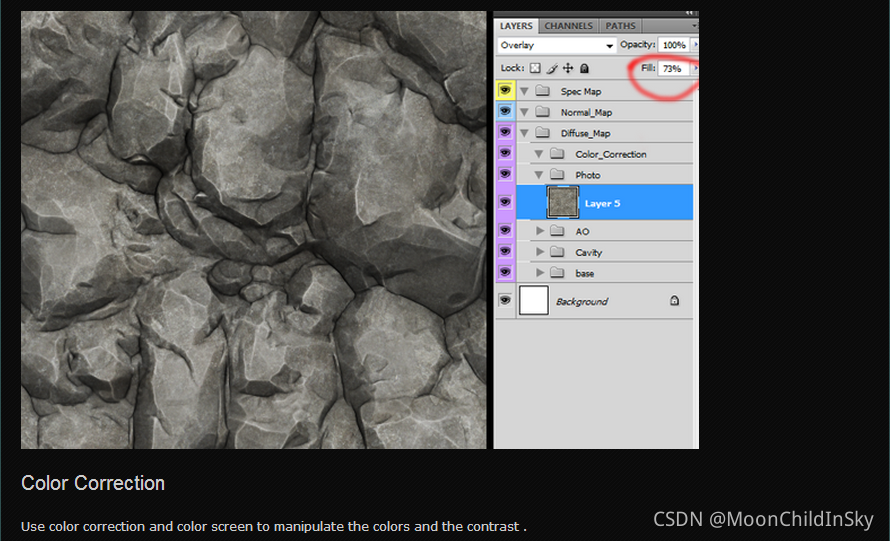Viewport: 890px width, 541px height.
Task: Toggle lock transparent pixels icon
Action: tap(535, 68)
